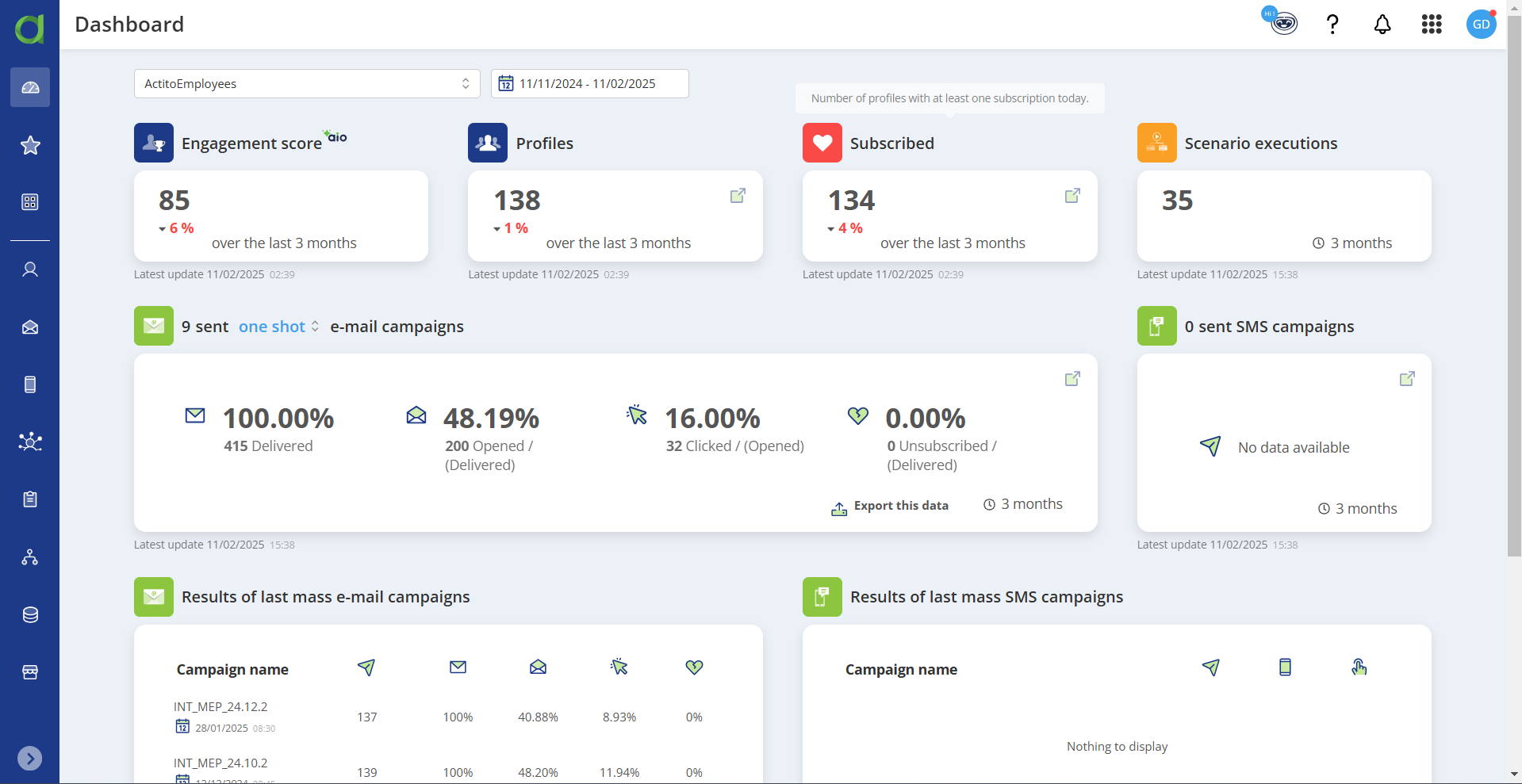Open the apps grid menu

tap(1432, 25)
